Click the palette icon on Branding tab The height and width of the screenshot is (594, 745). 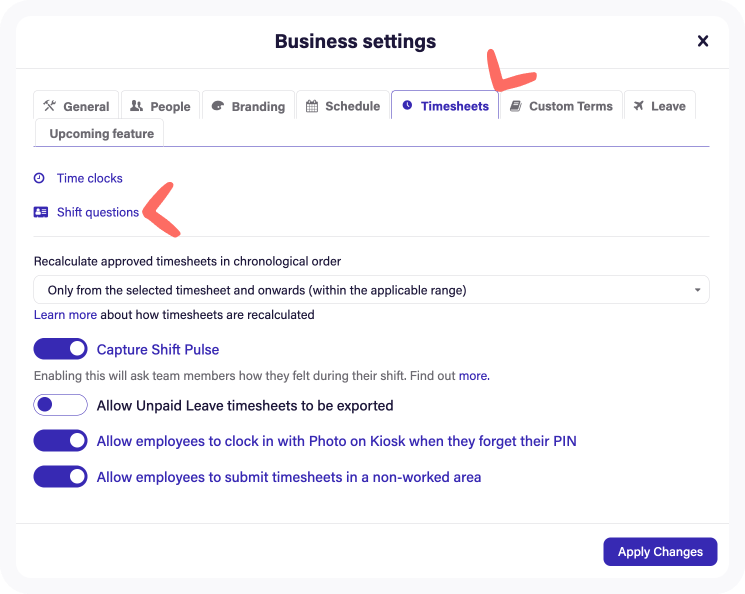pos(217,106)
